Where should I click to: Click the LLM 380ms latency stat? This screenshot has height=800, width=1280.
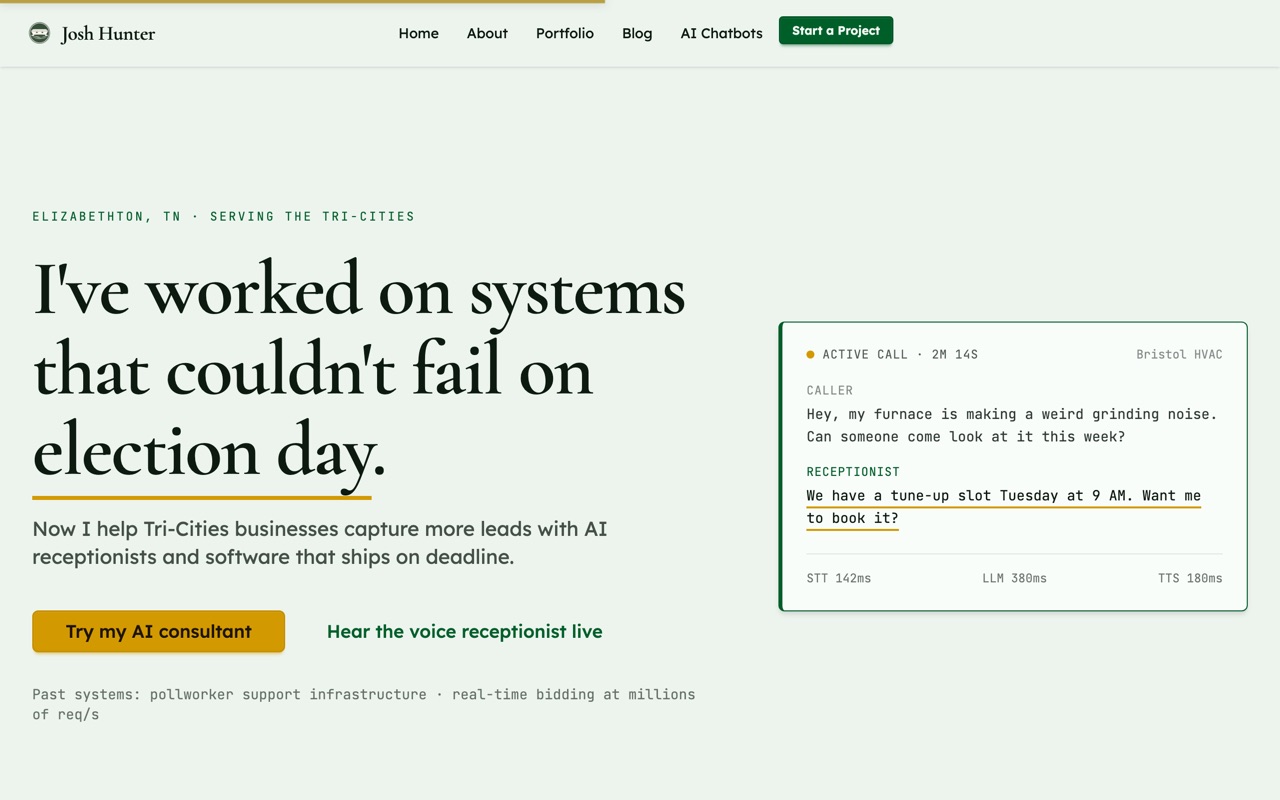click(1014, 578)
